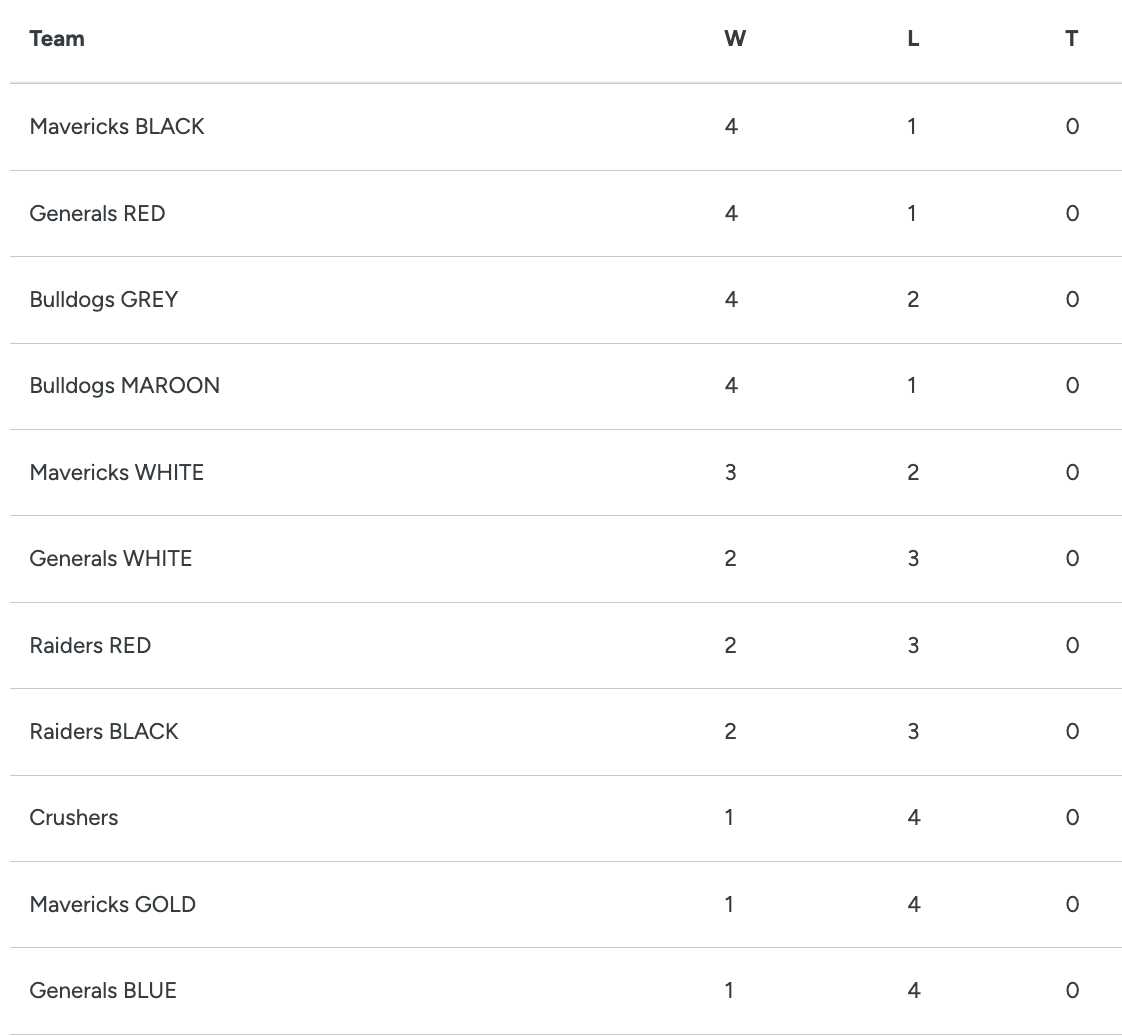Select the Generals RED team name
1122x1036 pixels.
(98, 213)
